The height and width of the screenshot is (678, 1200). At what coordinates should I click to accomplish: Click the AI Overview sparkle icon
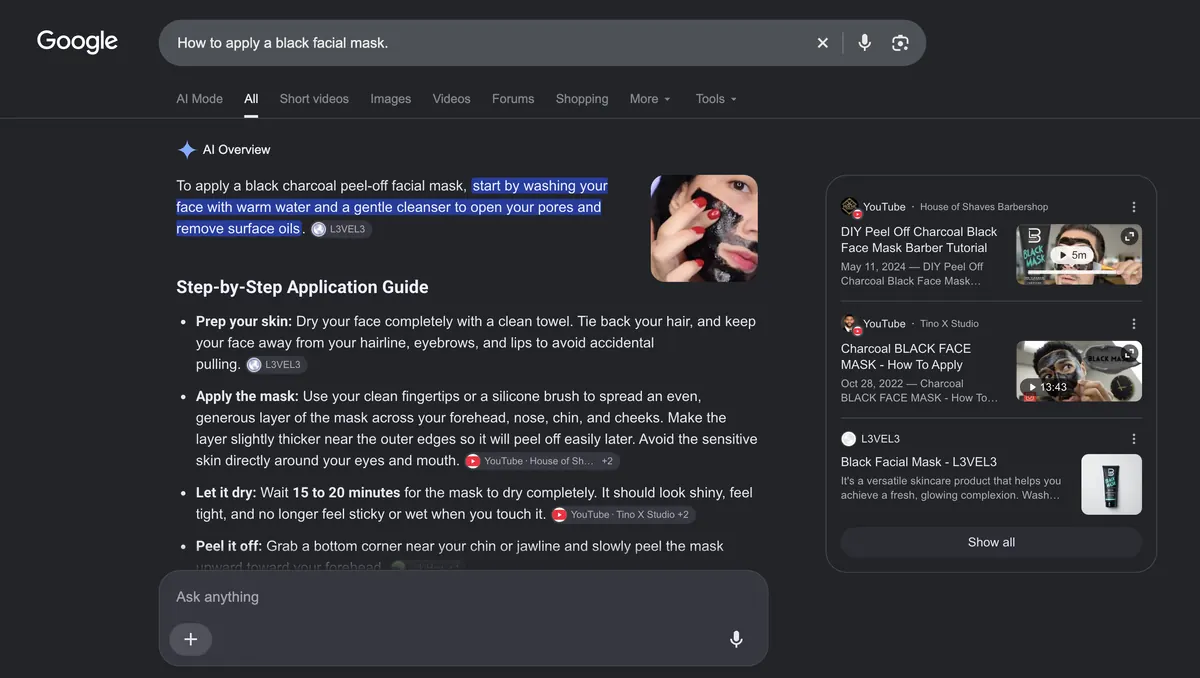click(x=186, y=150)
